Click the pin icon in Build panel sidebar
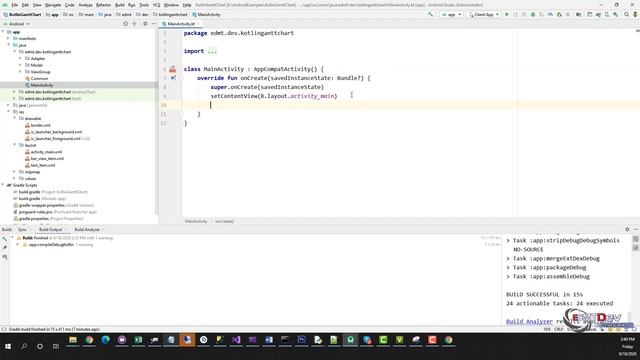640x360 pixels. pyautogui.click(x=5, y=247)
